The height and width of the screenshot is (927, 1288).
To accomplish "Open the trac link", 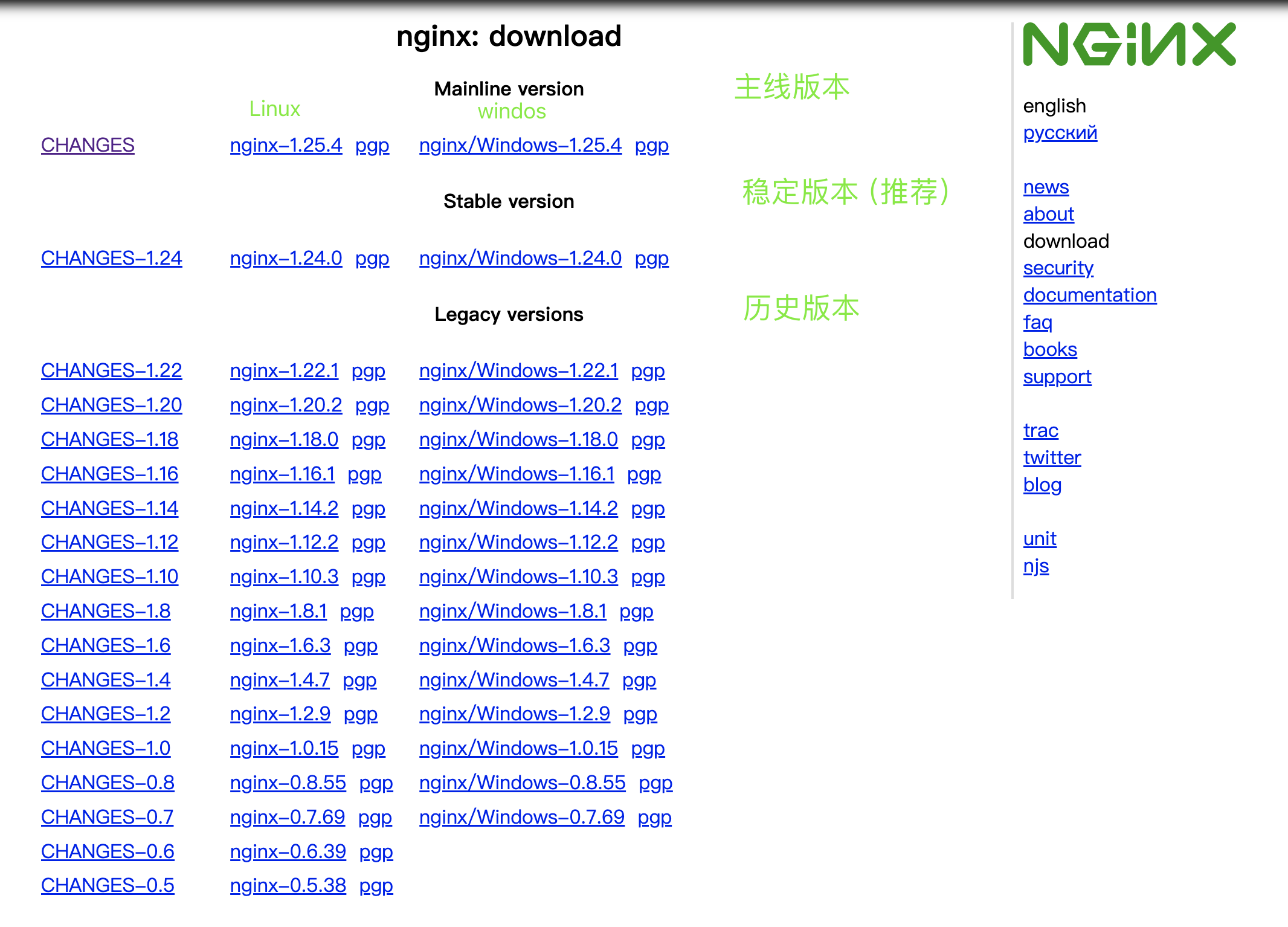I will pos(1041,430).
